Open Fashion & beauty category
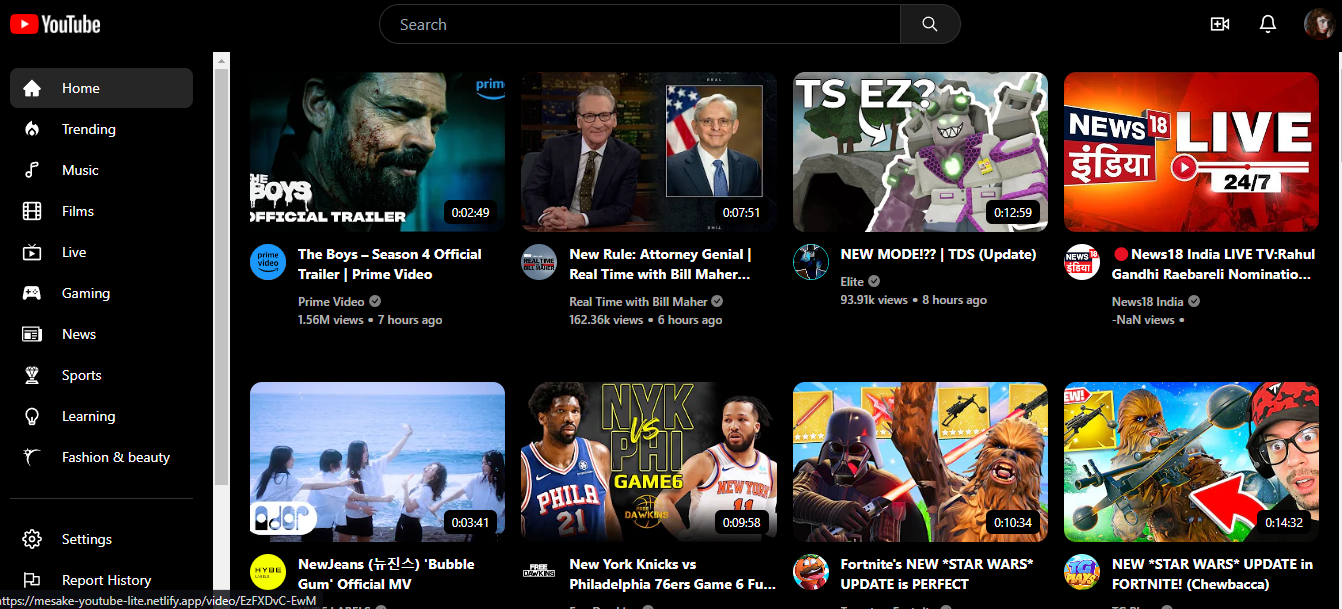 coord(101,457)
